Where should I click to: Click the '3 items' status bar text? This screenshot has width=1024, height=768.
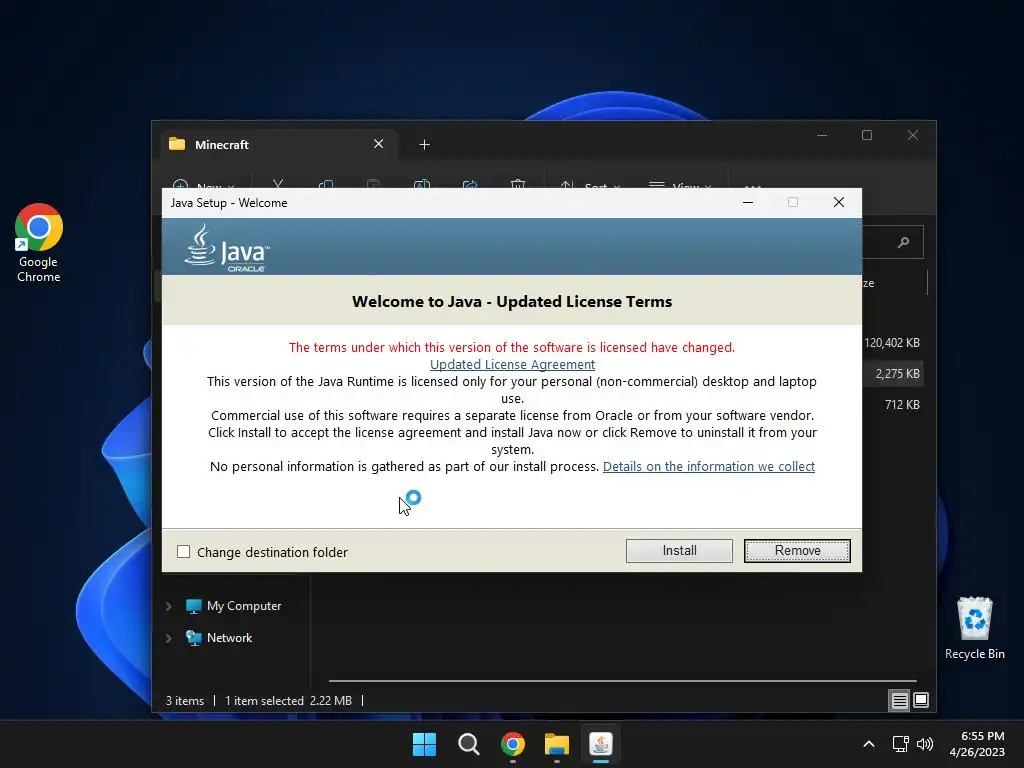(x=185, y=701)
